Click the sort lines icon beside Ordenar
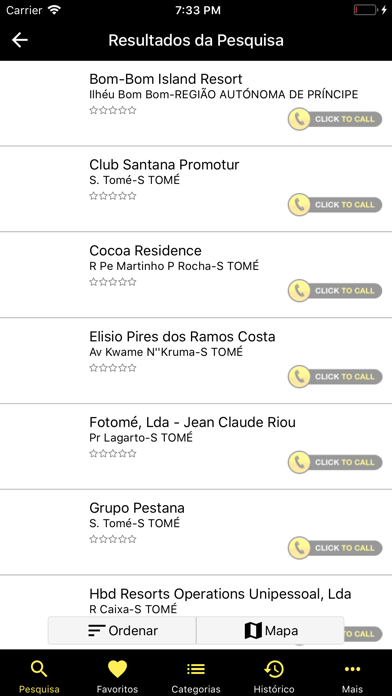The width and height of the screenshot is (392, 696). [x=96, y=630]
